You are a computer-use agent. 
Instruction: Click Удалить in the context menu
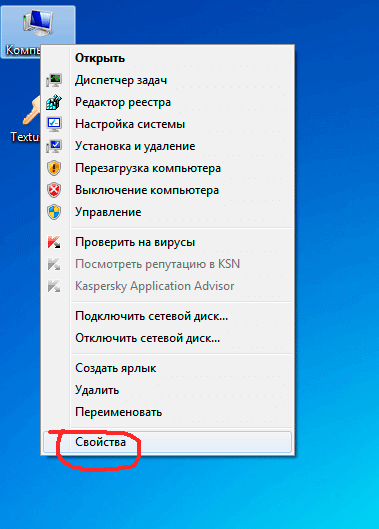click(167, 390)
